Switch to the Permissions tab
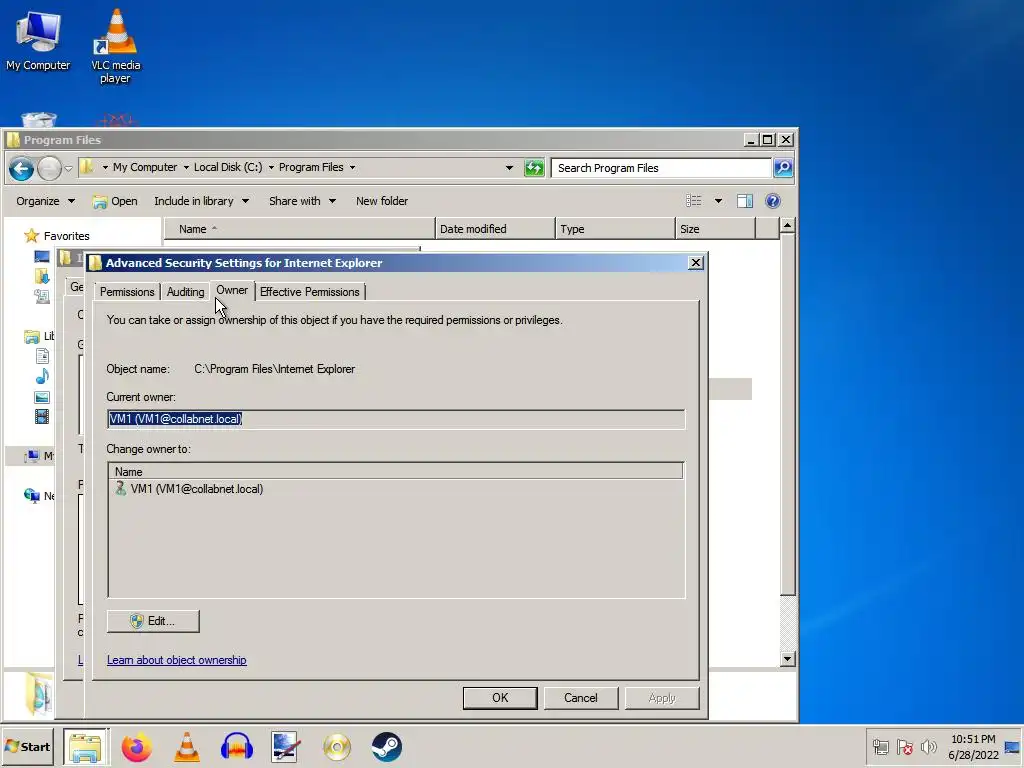Viewport: 1024px width, 768px height. click(127, 292)
